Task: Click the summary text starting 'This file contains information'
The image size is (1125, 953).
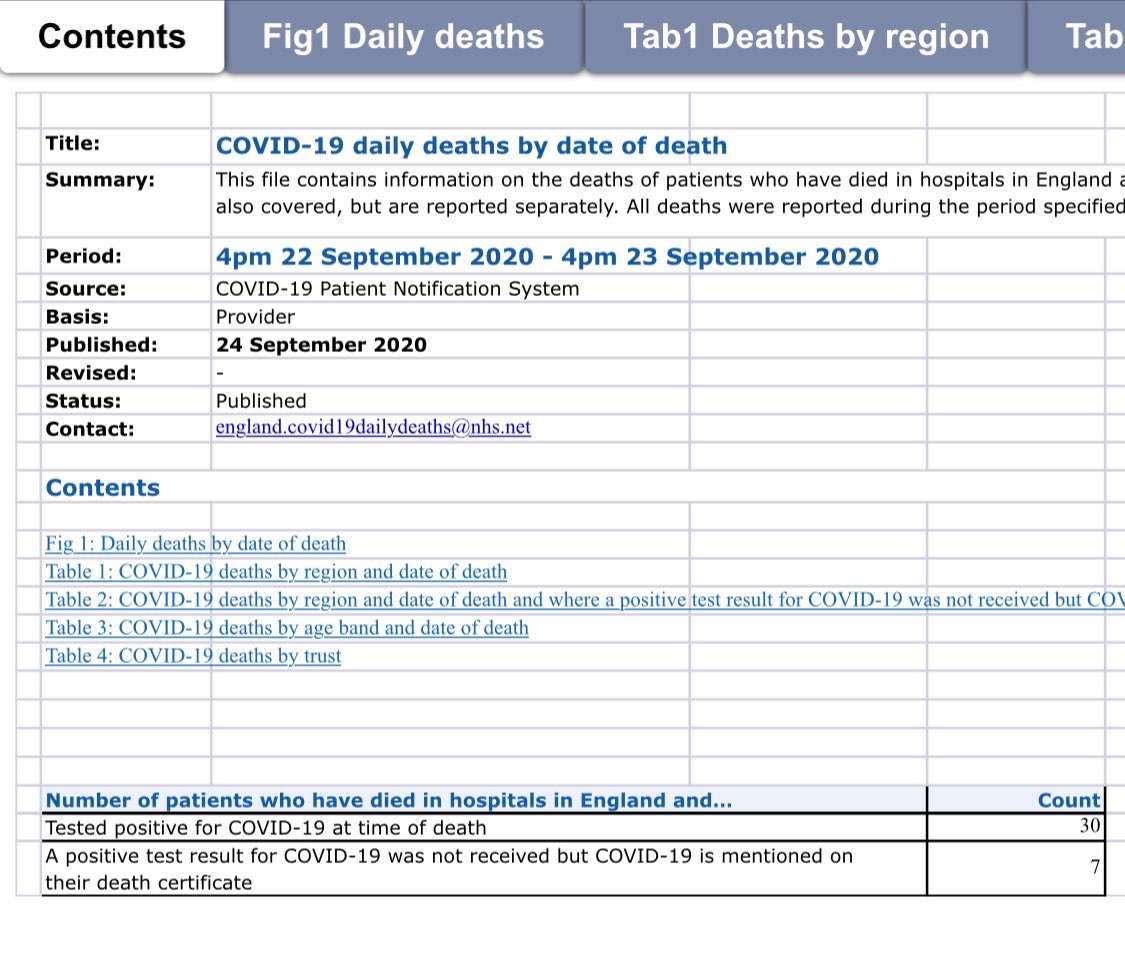Action: [x=668, y=193]
